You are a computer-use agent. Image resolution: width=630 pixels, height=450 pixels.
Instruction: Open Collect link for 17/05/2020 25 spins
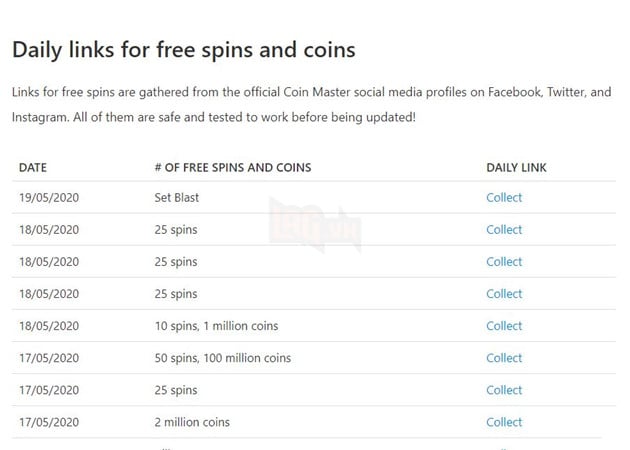[x=504, y=390]
